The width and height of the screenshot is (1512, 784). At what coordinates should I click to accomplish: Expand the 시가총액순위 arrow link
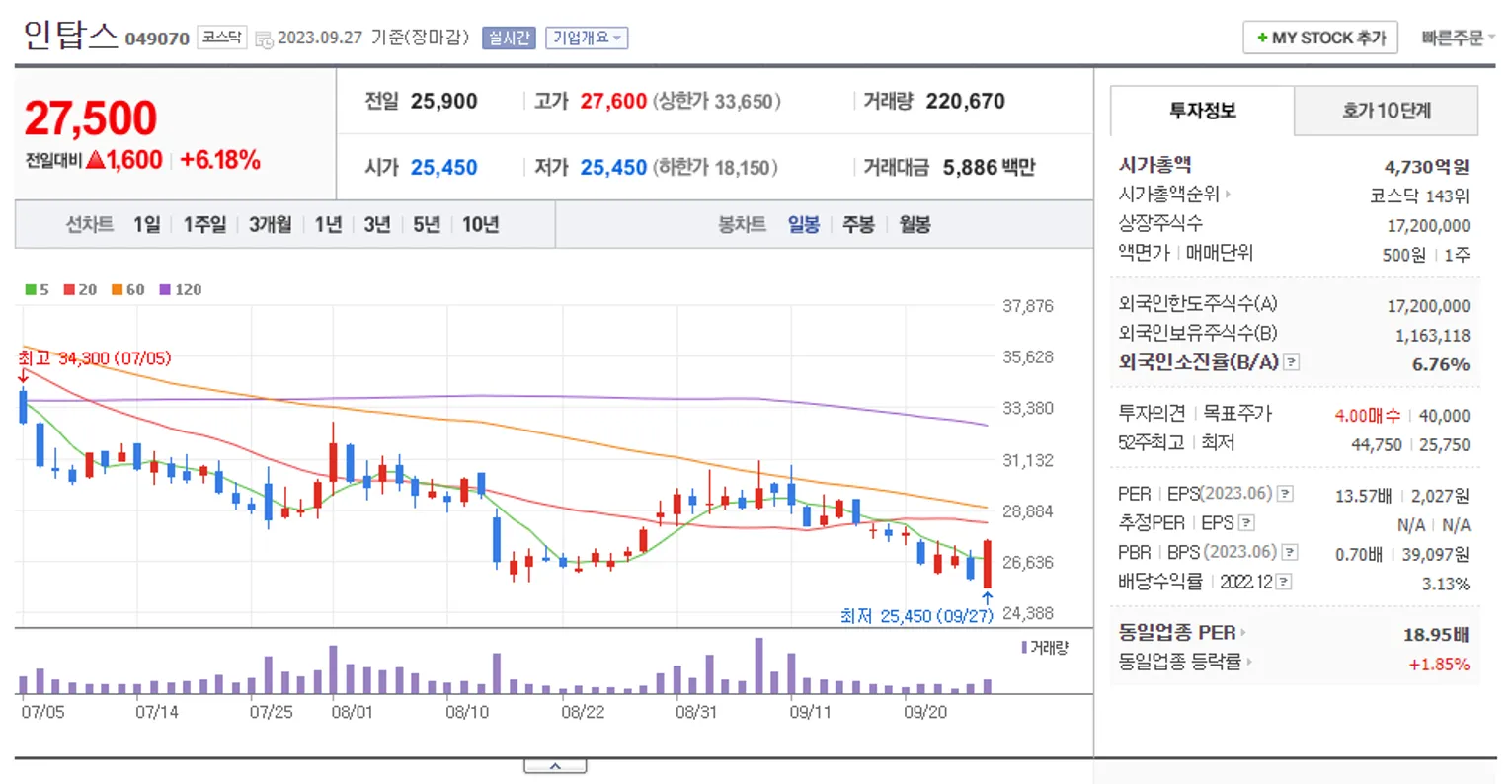click(1228, 194)
